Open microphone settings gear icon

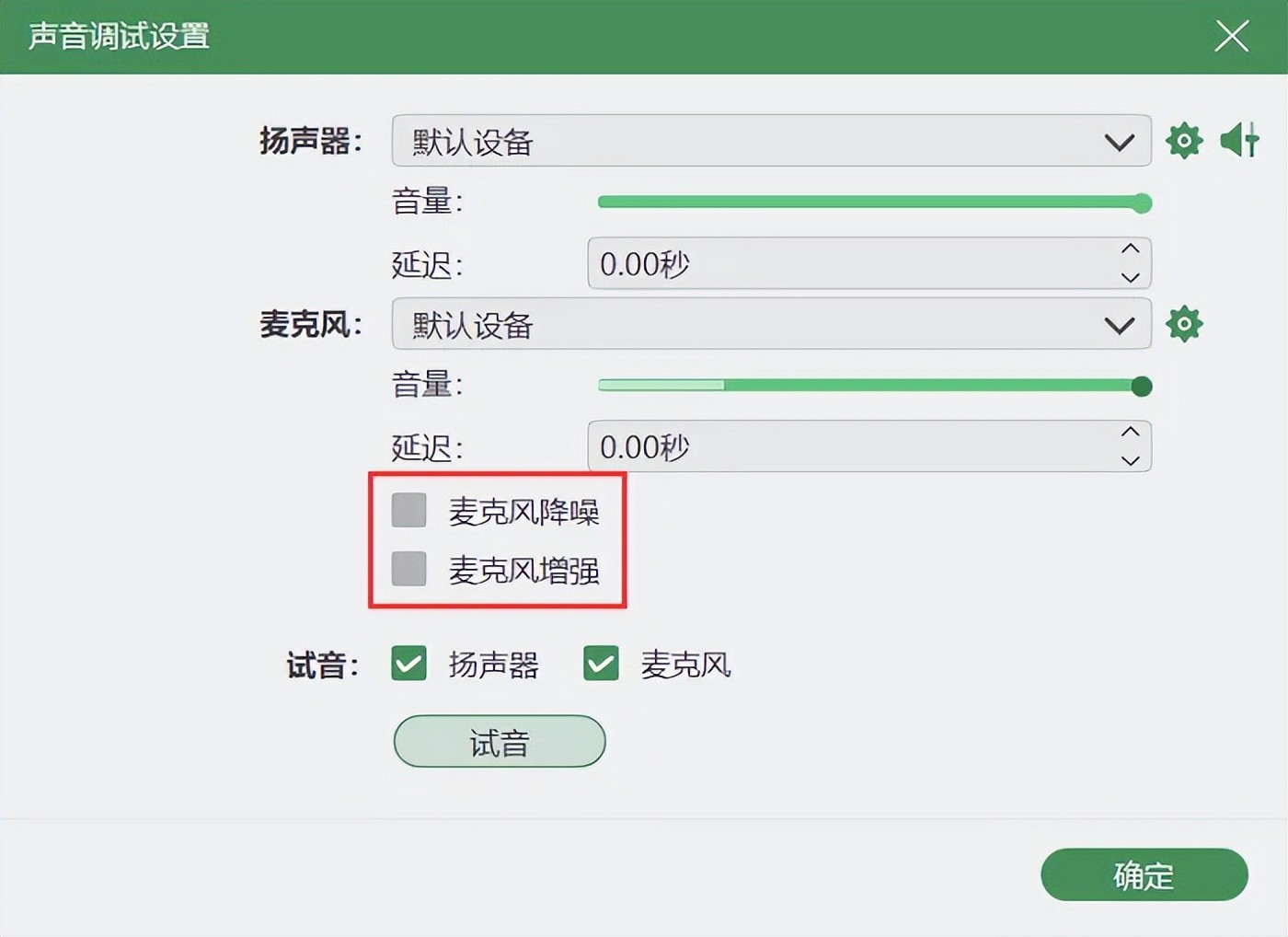coord(1184,324)
